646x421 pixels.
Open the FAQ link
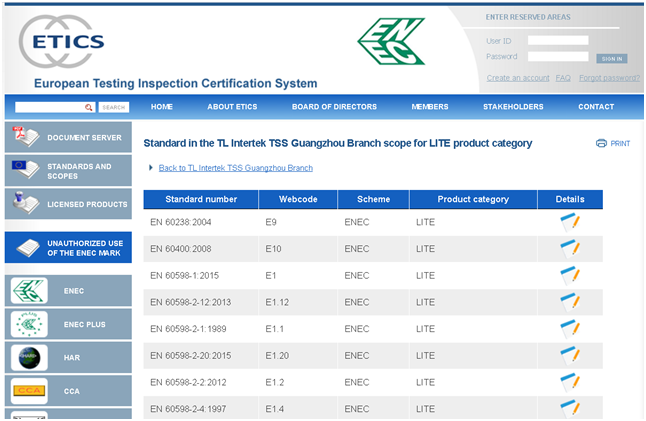click(563, 78)
